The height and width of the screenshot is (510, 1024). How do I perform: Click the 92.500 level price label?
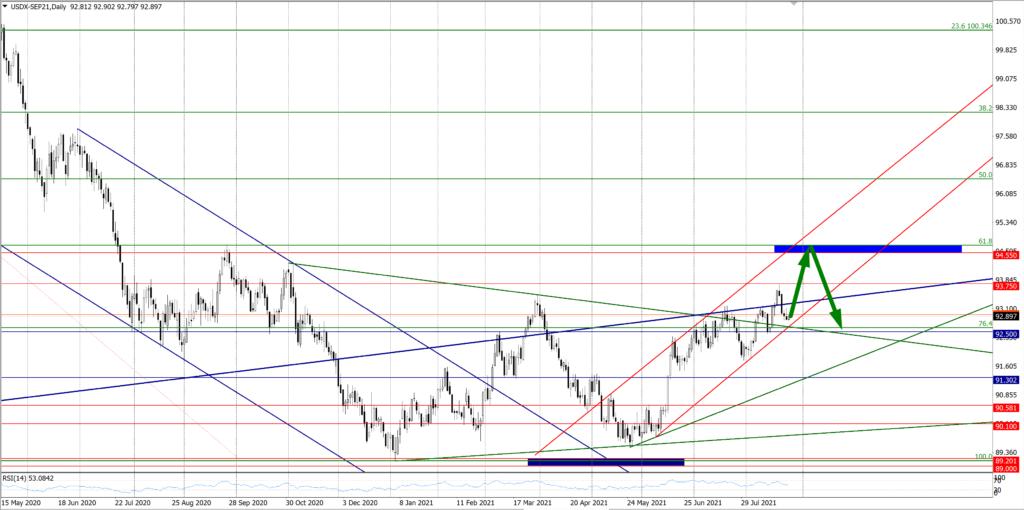(1005, 334)
